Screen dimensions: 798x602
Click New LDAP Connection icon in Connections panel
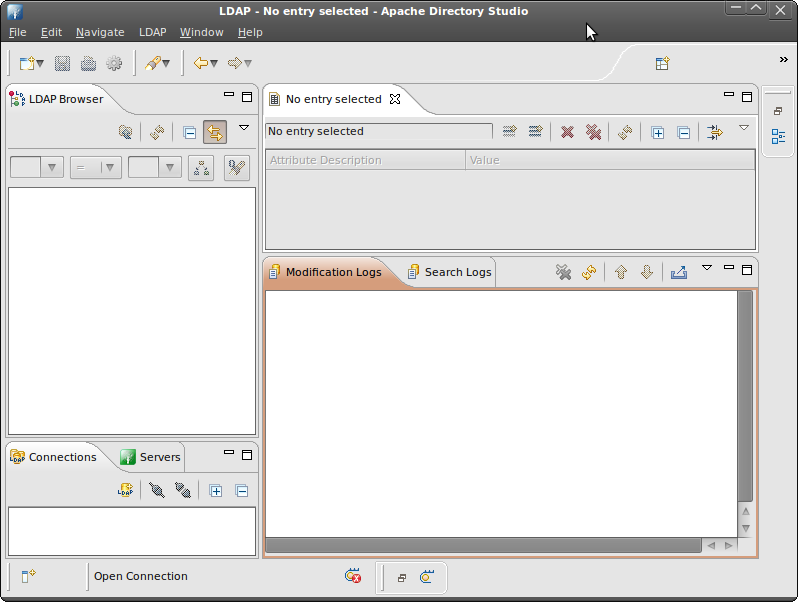click(x=125, y=490)
